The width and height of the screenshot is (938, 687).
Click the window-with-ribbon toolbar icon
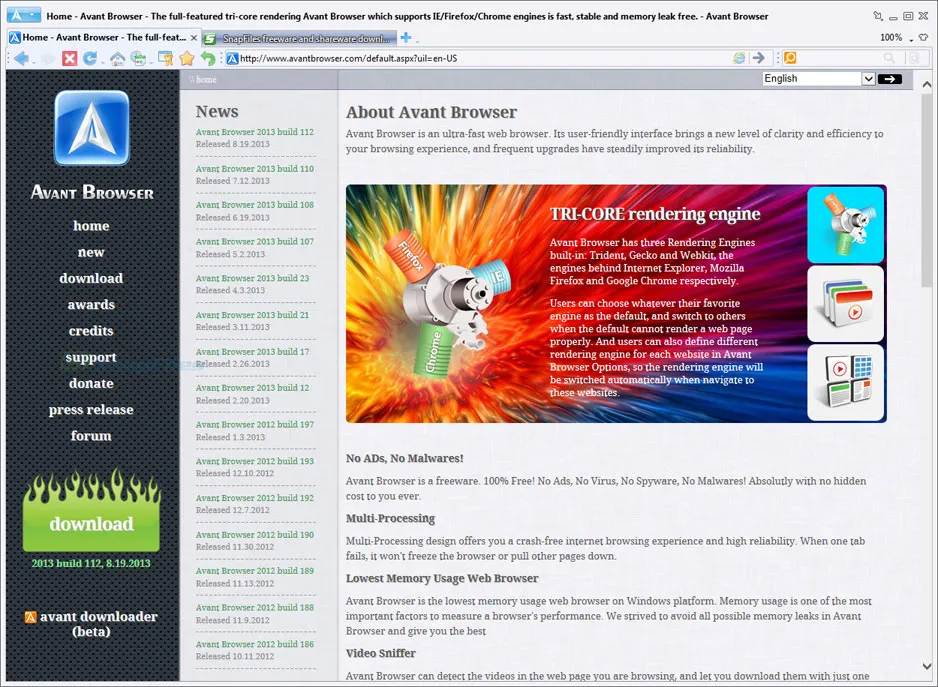(165, 58)
